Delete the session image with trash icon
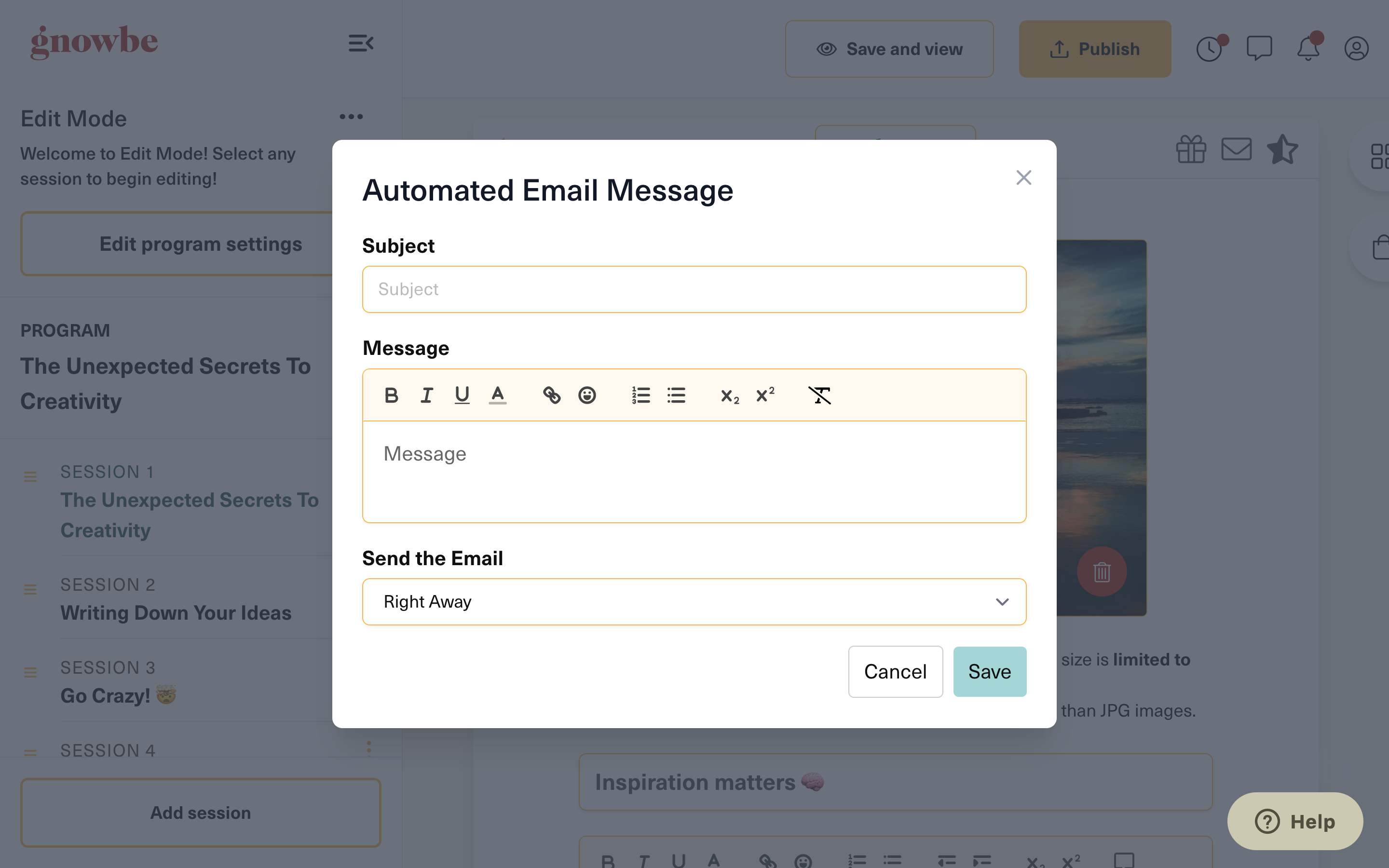This screenshot has height=868, width=1389. click(1102, 572)
